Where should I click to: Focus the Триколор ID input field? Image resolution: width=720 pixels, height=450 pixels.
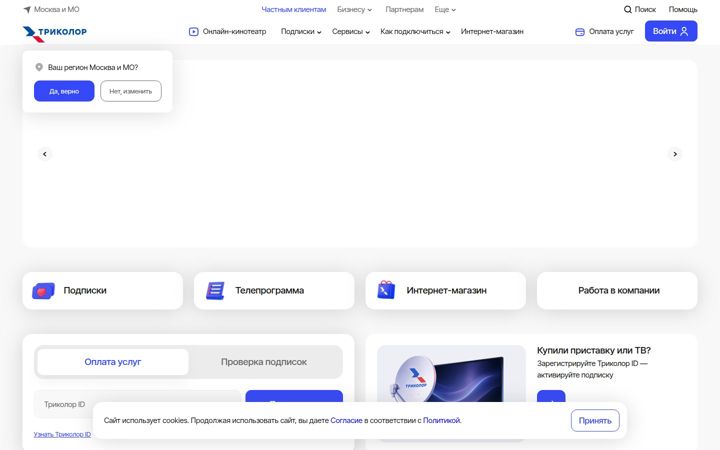(137, 404)
